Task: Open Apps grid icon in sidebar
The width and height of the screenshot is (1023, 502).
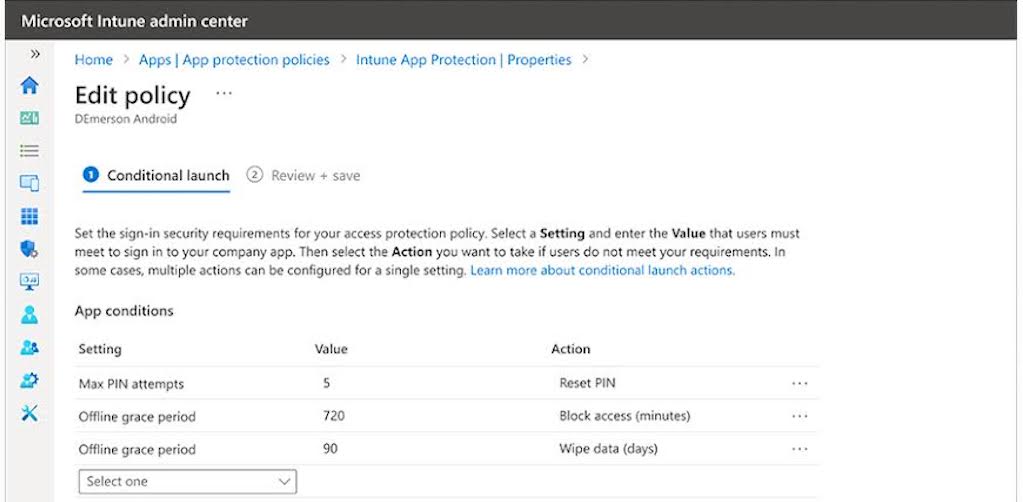Action: [x=29, y=216]
